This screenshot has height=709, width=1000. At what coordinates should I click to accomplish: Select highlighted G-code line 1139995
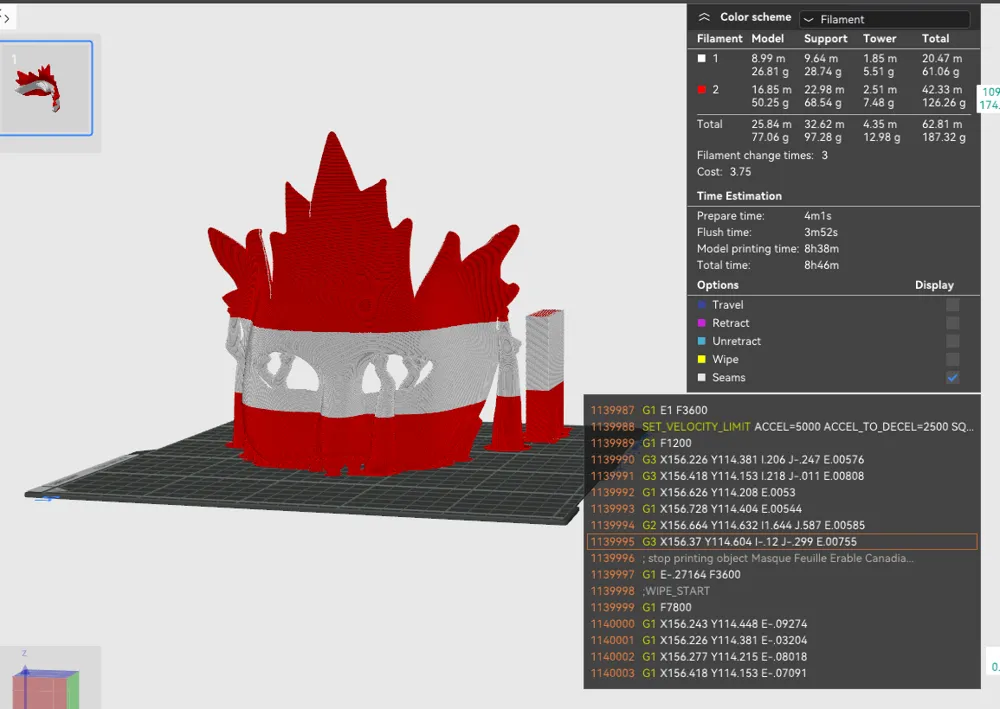[x=780, y=542]
